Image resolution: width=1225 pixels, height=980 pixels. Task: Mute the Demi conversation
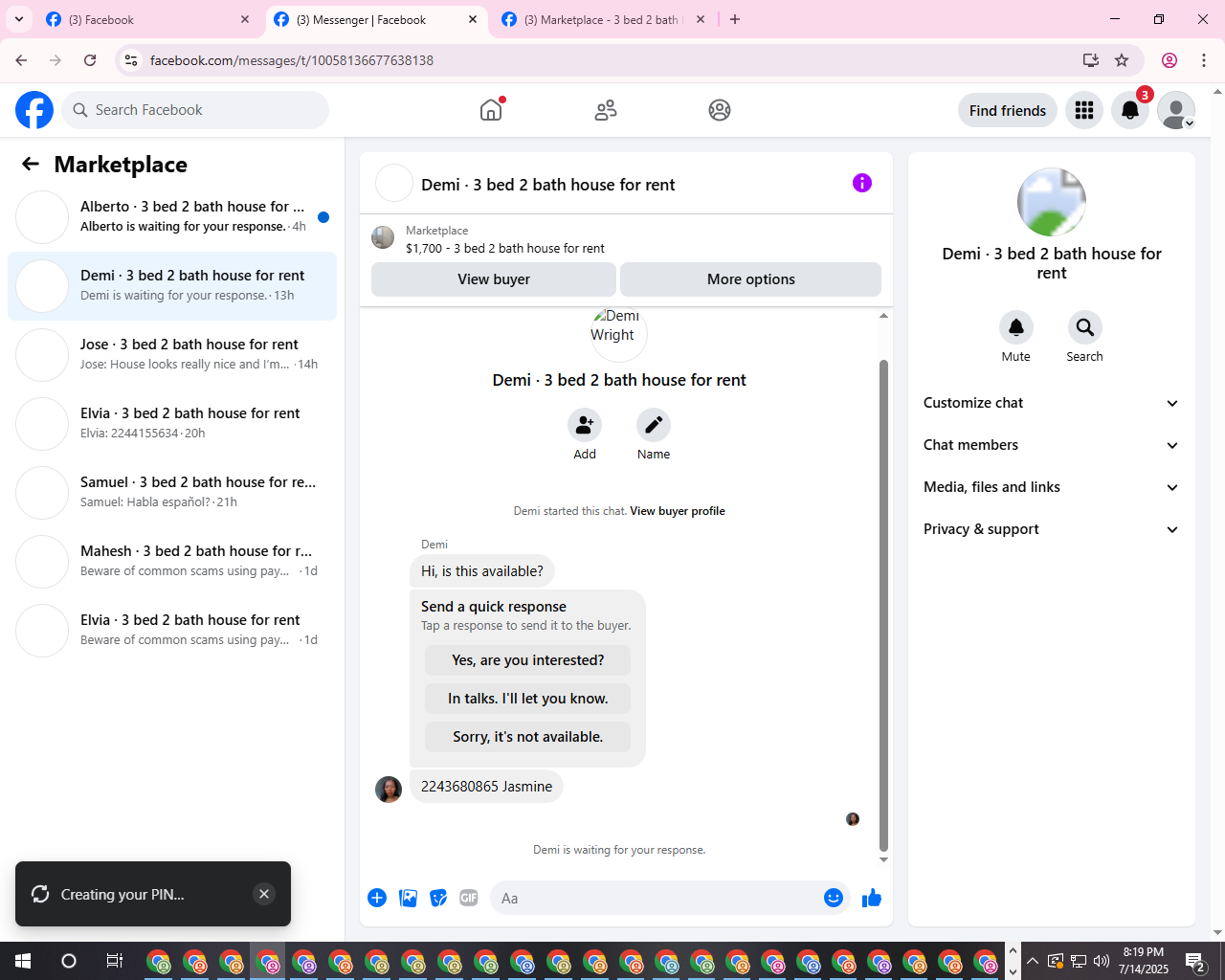click(1016, 327)
